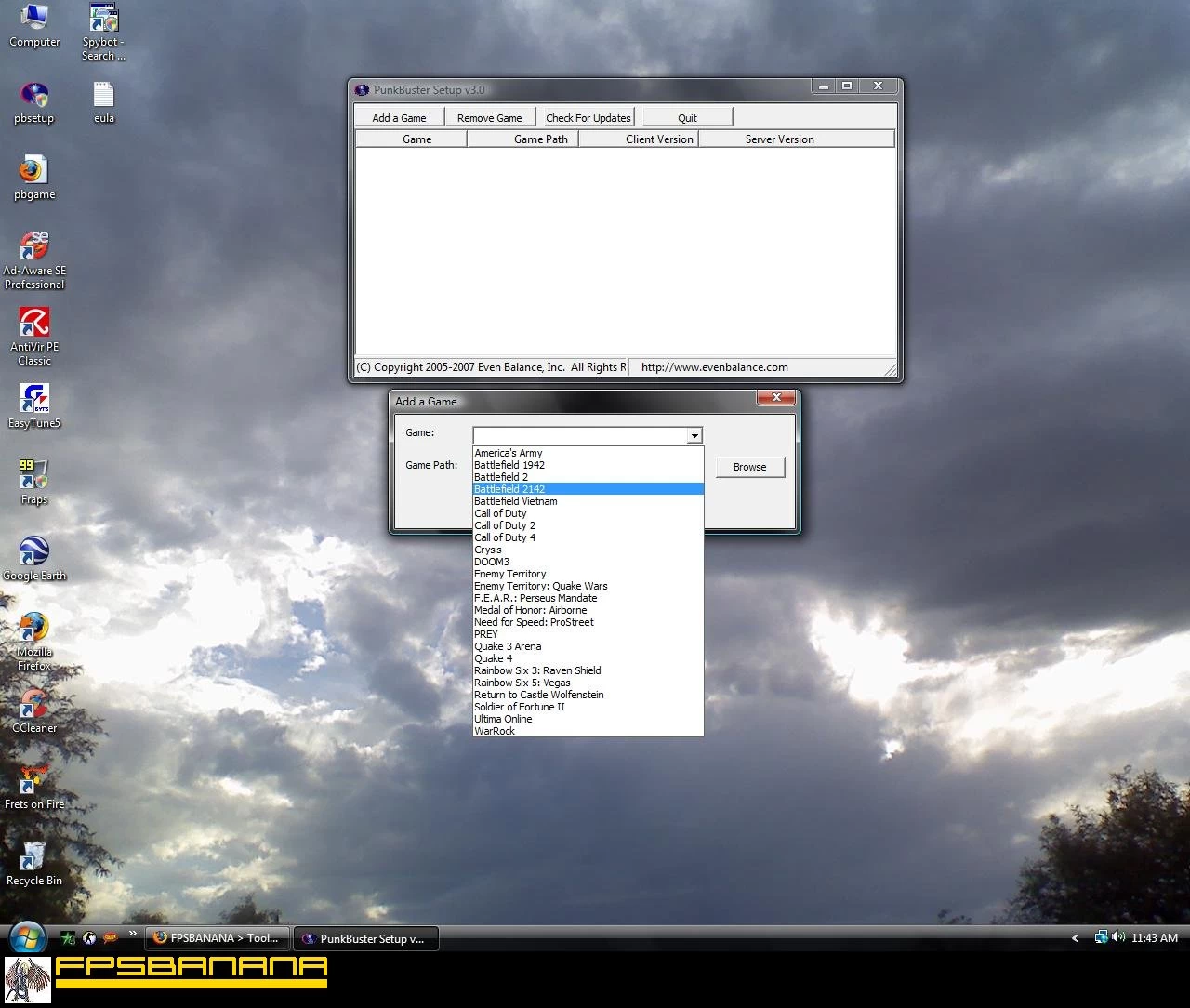Select America's Army from the list
Viewport: 1190px width, 1008px height.
(x=588, y=453)
